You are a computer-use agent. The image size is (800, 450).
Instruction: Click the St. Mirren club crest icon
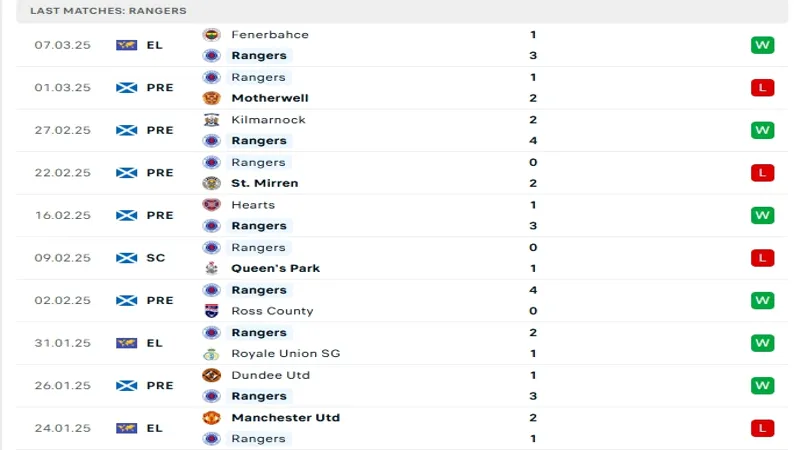(x=211, y=183)
